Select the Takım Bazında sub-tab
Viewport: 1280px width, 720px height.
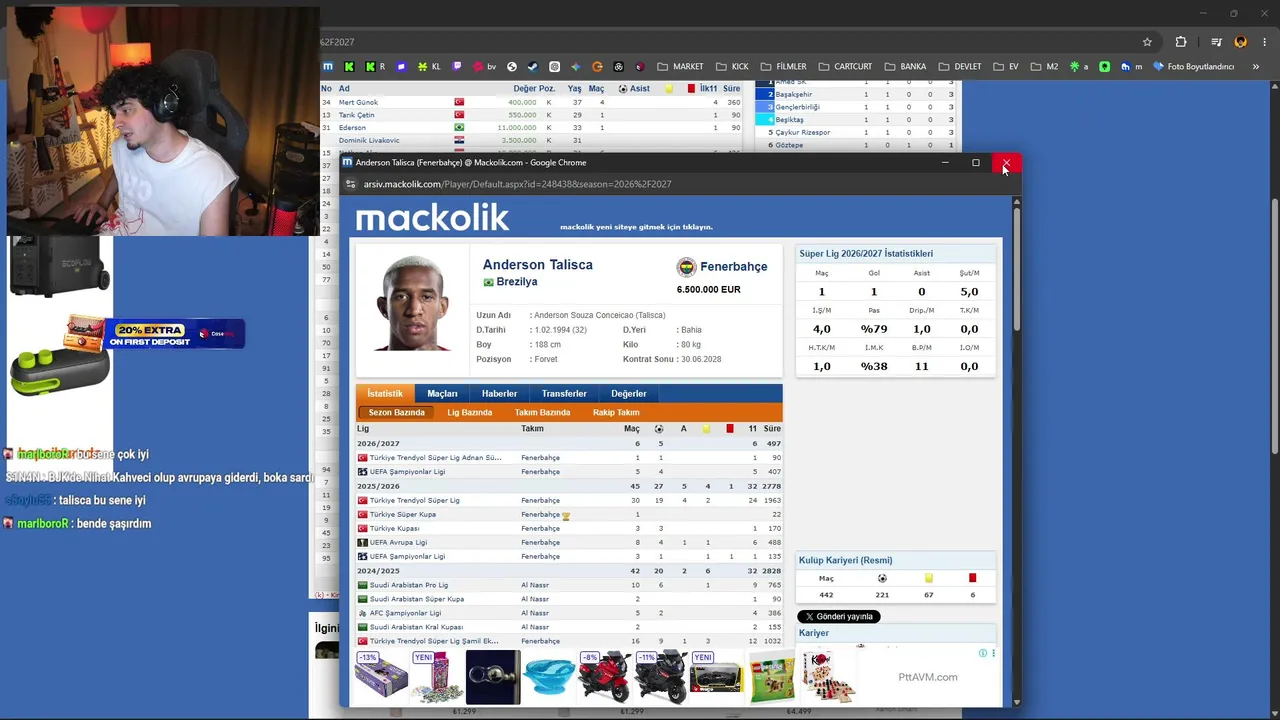(x=542, y=412)
